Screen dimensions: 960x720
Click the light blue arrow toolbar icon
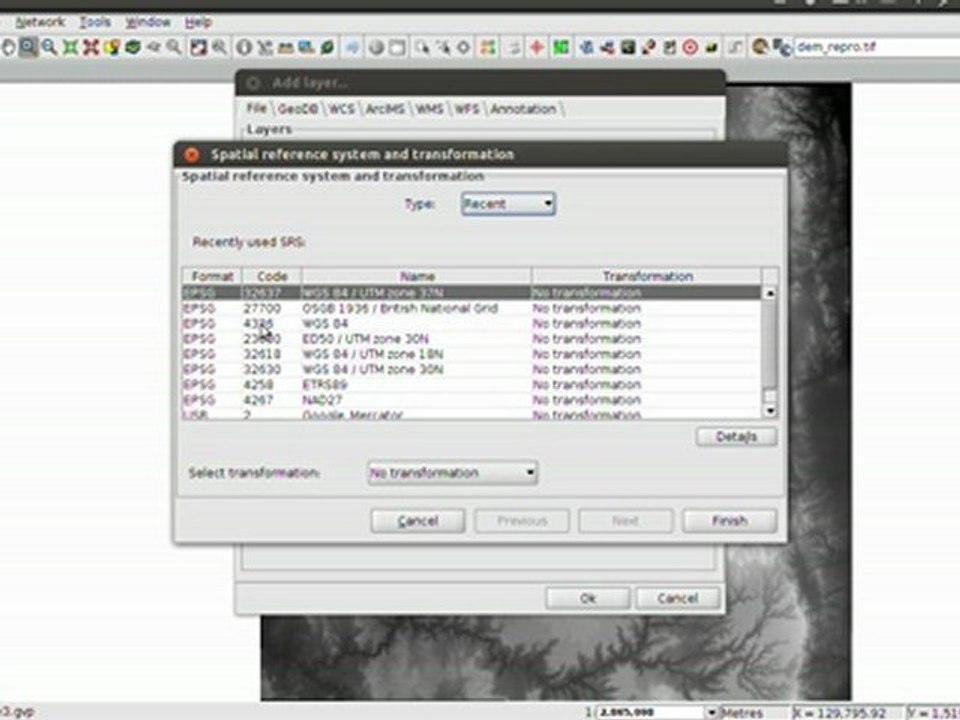coord(352,47)
